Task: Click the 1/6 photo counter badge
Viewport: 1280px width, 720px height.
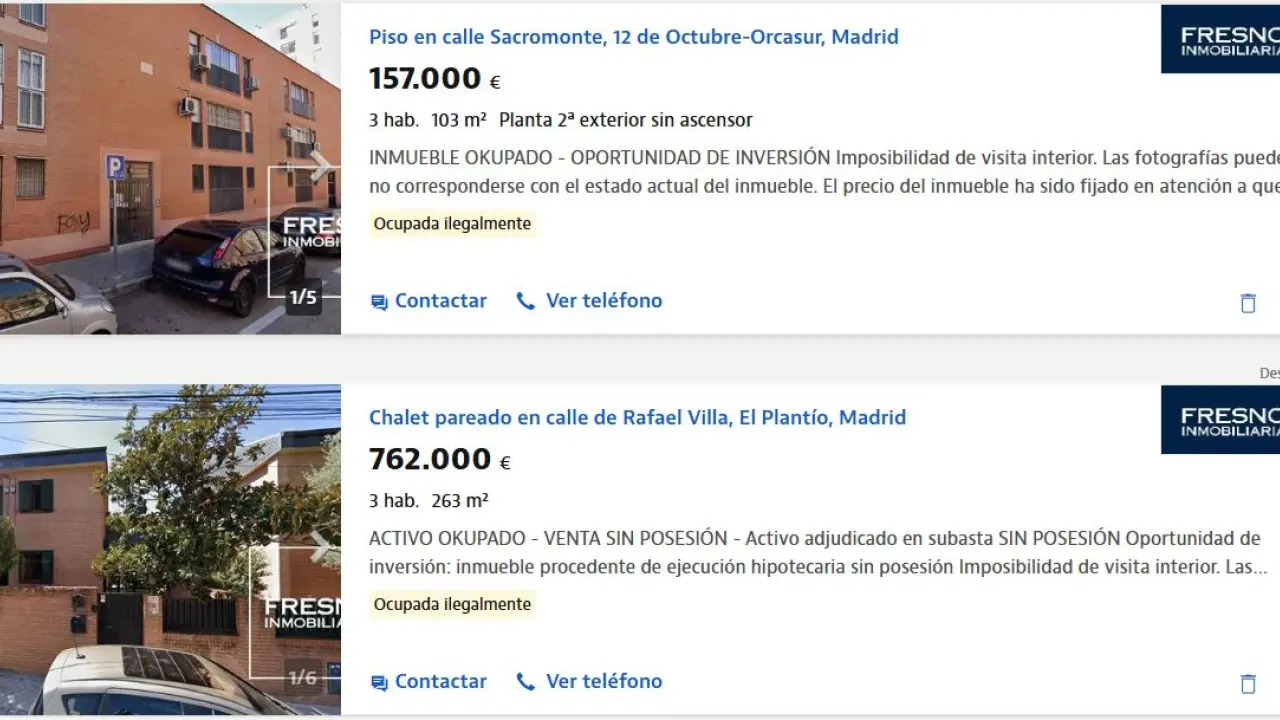Action: [x=303, y=678]
